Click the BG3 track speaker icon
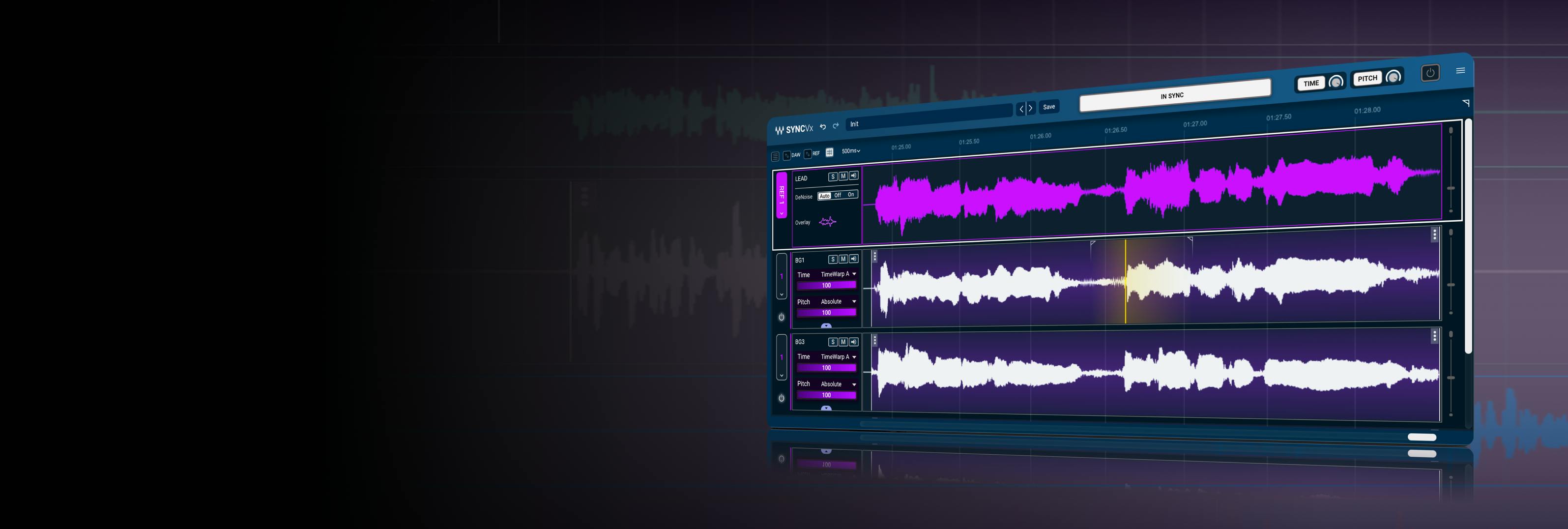Viewport: 1568px width, 529px height. click(853, 342)
